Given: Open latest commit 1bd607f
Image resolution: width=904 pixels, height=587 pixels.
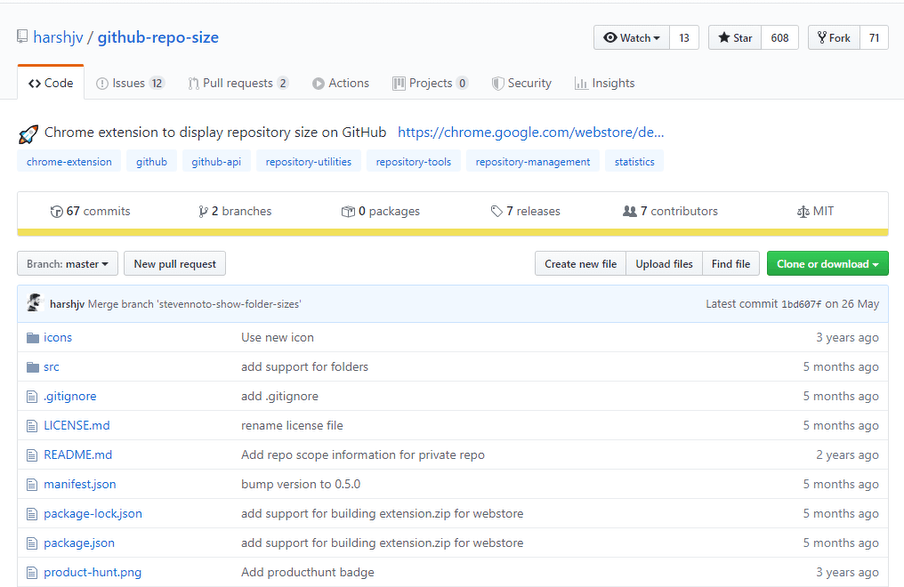Looking at the screenshot, I should [801, 304].
